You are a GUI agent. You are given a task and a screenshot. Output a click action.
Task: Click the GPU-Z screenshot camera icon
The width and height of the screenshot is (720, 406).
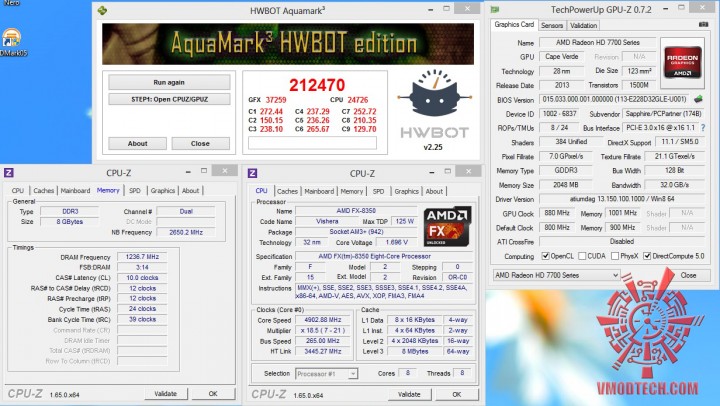point(703,24)
